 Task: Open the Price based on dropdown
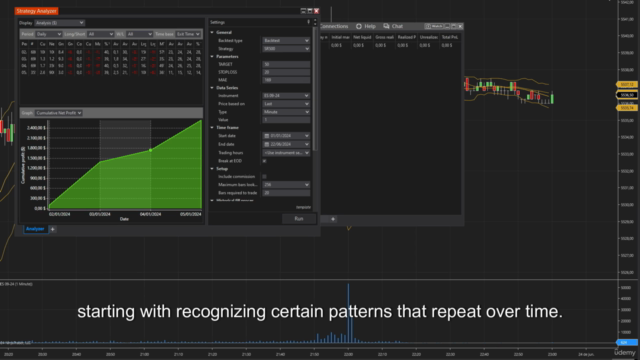click(286, 104)
